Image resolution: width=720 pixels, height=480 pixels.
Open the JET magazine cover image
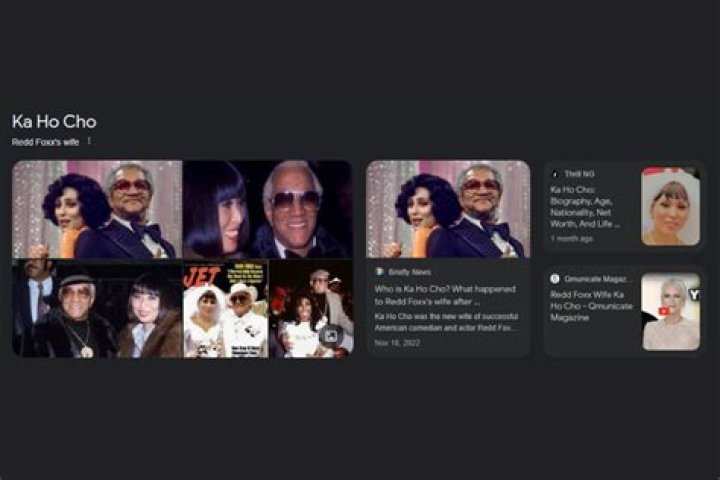tap(226, 309)
